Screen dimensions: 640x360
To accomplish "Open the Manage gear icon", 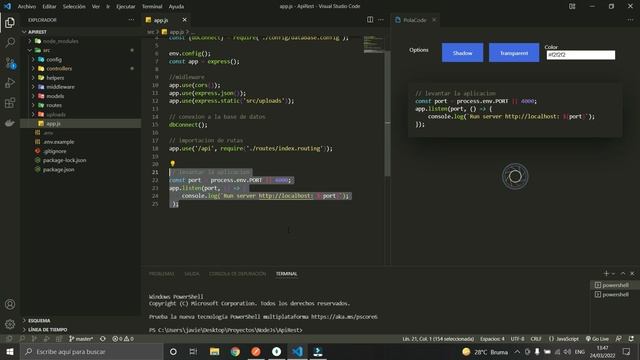I will [x=10, y=324].
